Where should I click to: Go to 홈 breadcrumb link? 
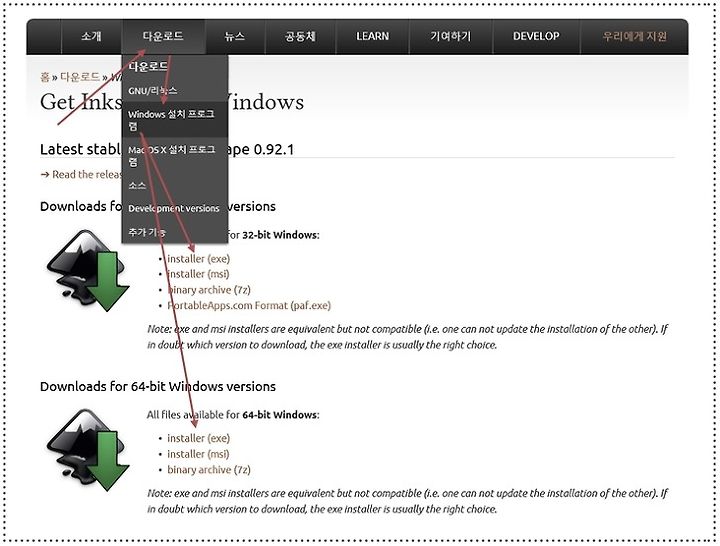[x=45, y=77]
